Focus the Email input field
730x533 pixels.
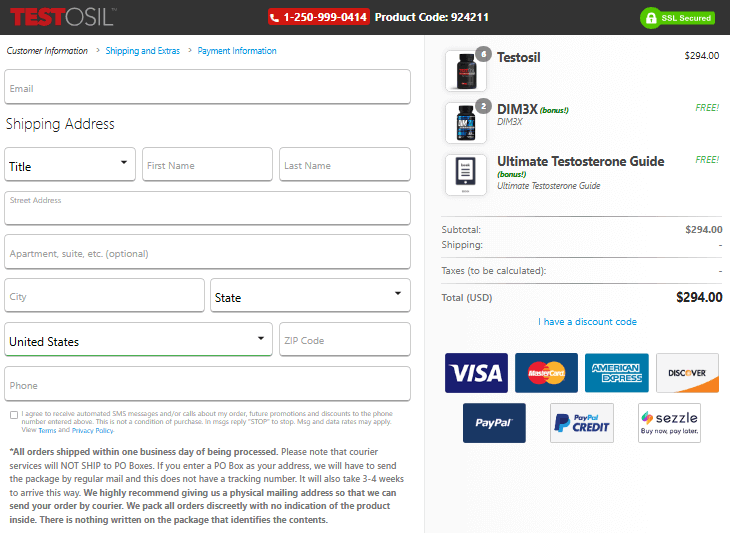[208, 87]
